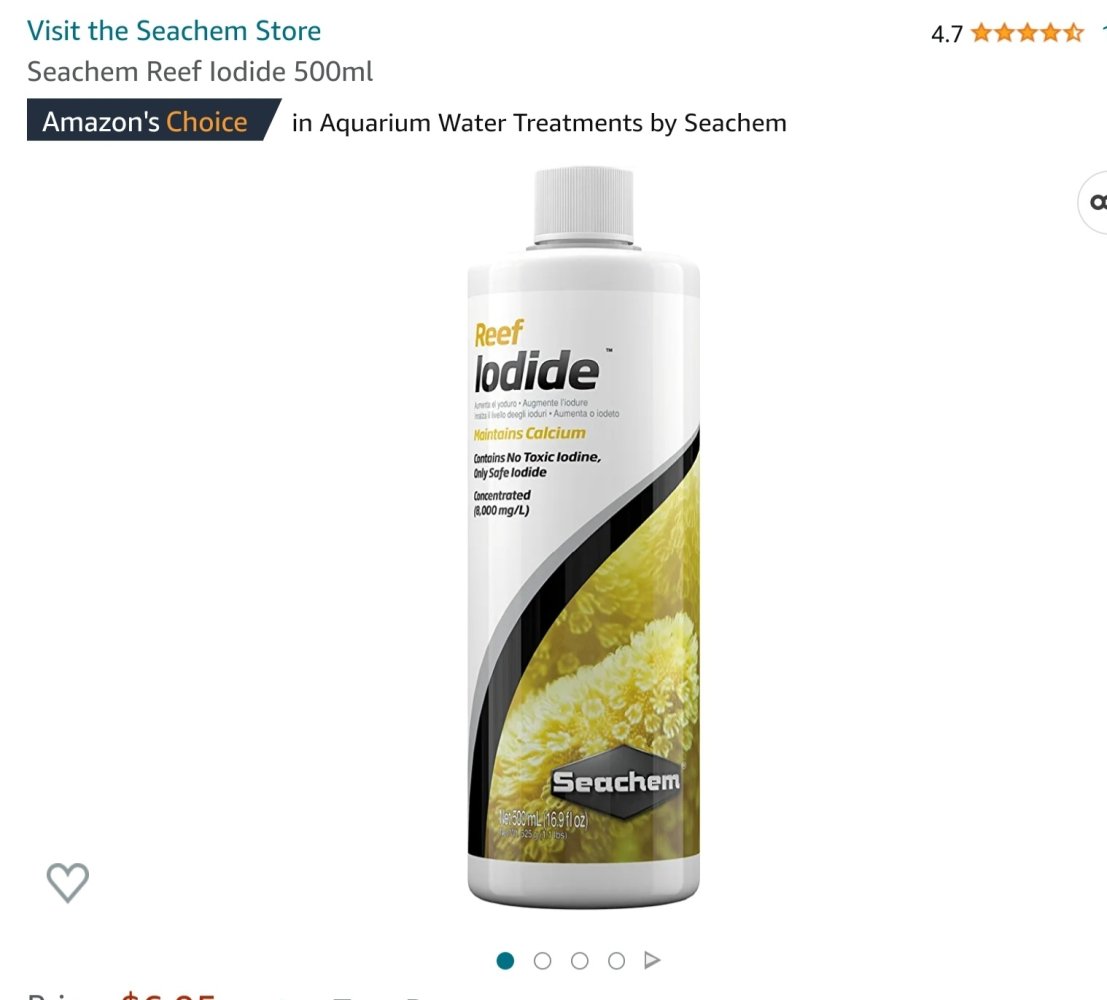Select the third image carousel dot
Viewport: 1107px width, 1000px height.
(580, 960)
